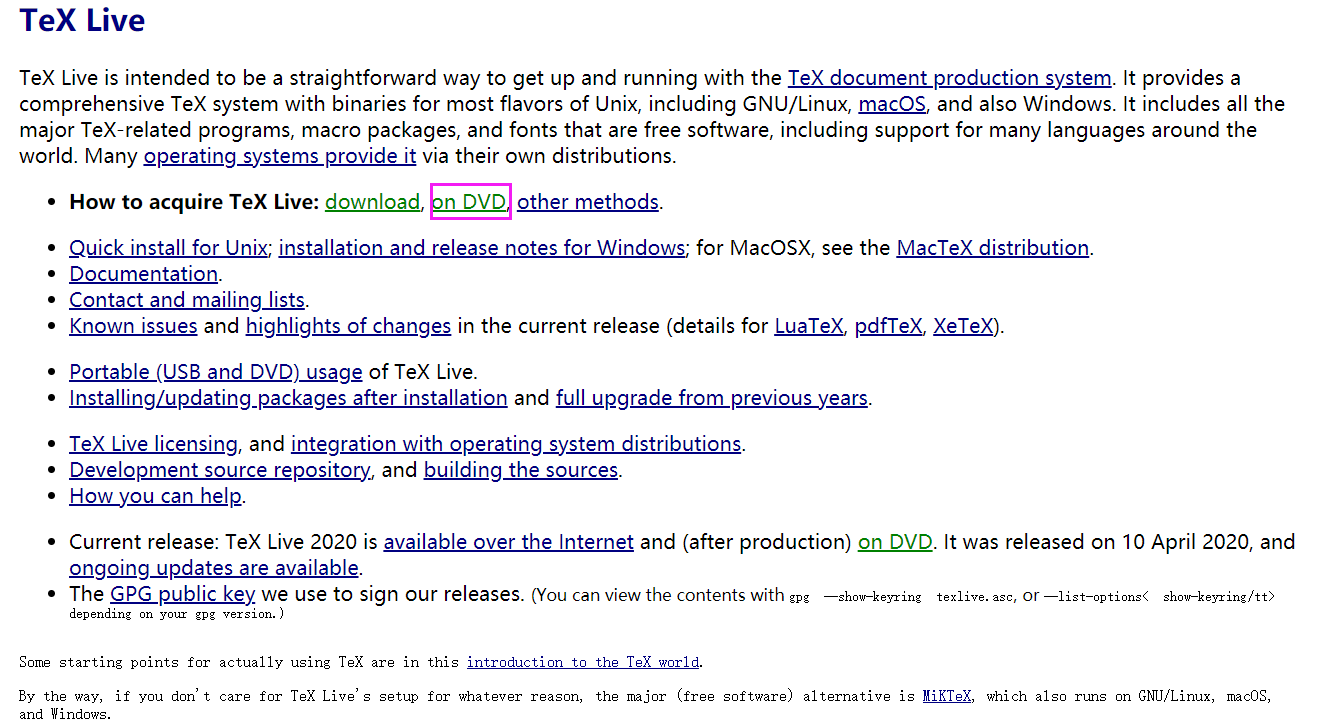Open Portable (USB and DVD) usage
The width and height of the screenshot is (1321, 728).
tap(215, 371)
